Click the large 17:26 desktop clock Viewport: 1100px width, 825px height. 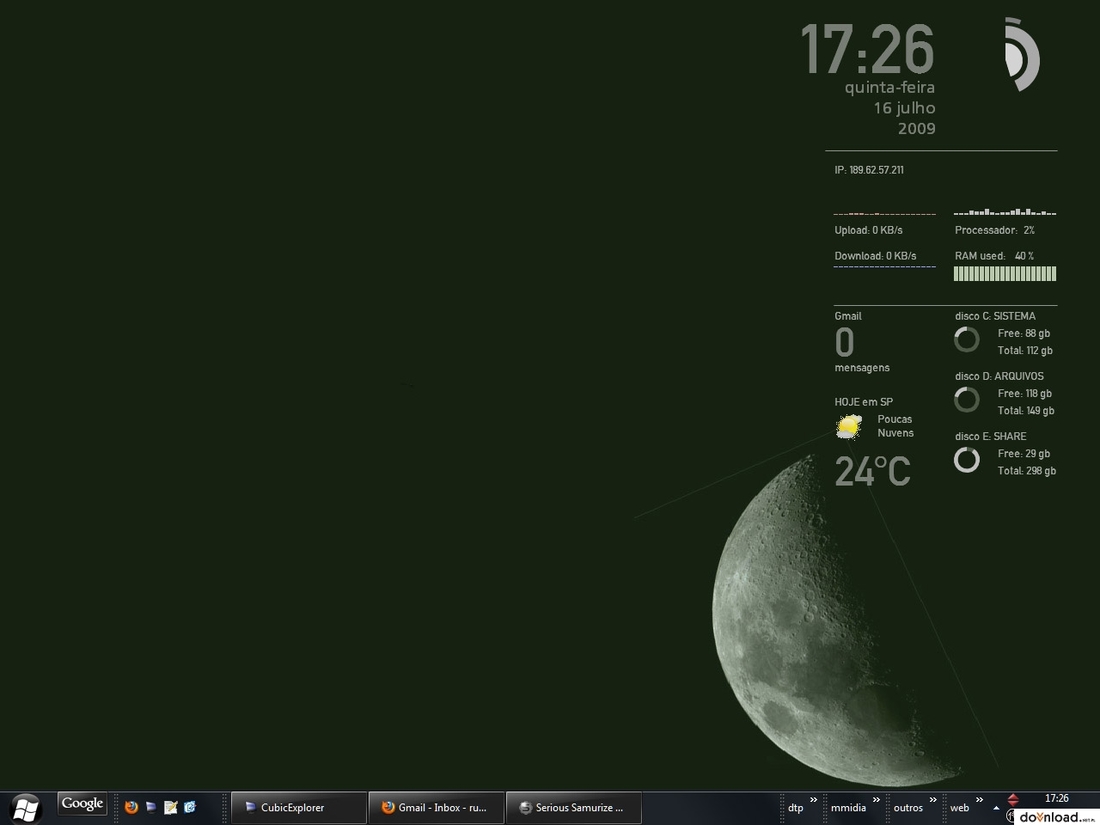(x=867, y=49)
